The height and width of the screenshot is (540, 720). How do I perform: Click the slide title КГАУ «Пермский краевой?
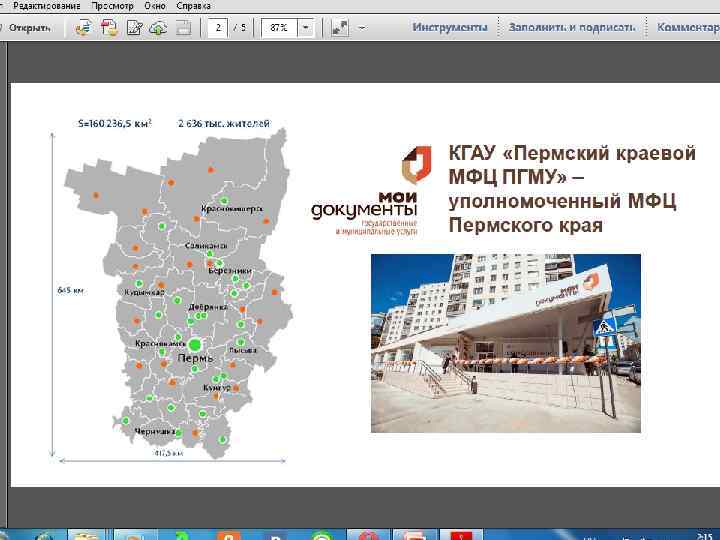pyautogui.click(x=572, y=153)
